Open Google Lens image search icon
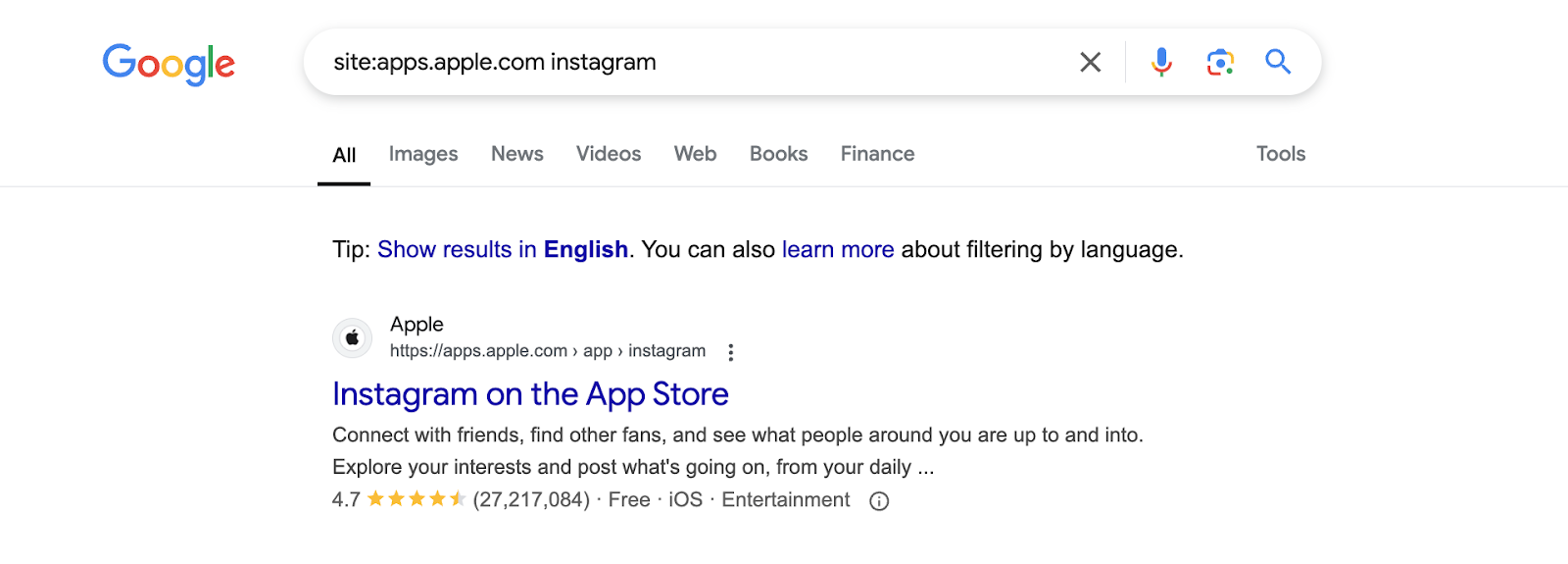The height and width of the screenshot is (564, 1568). click(1220, 62)
